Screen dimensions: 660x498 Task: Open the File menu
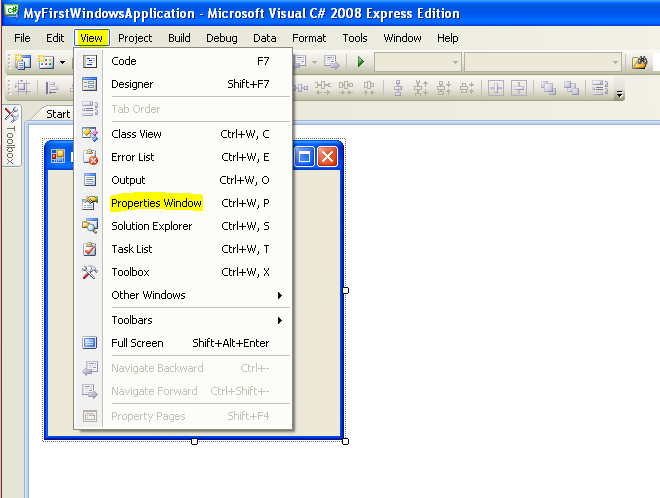pos(22,38)
